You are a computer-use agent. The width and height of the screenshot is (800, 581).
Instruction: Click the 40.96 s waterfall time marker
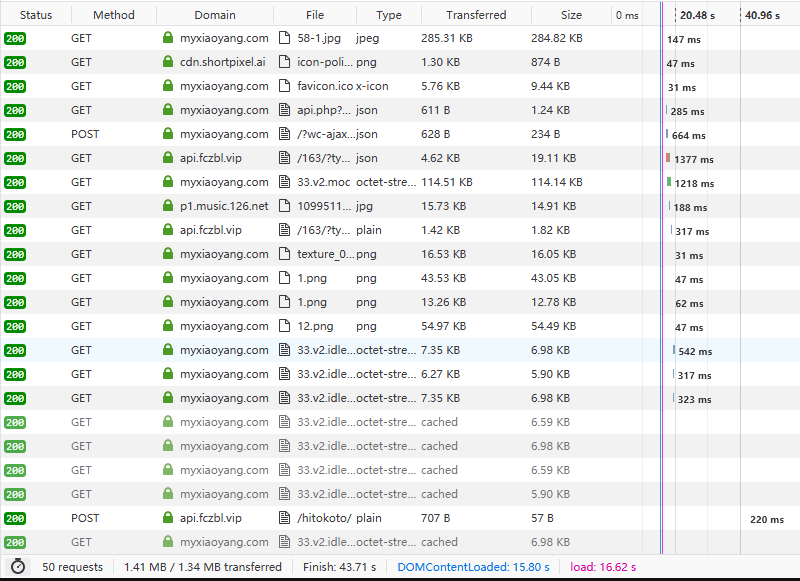(762, 15)
